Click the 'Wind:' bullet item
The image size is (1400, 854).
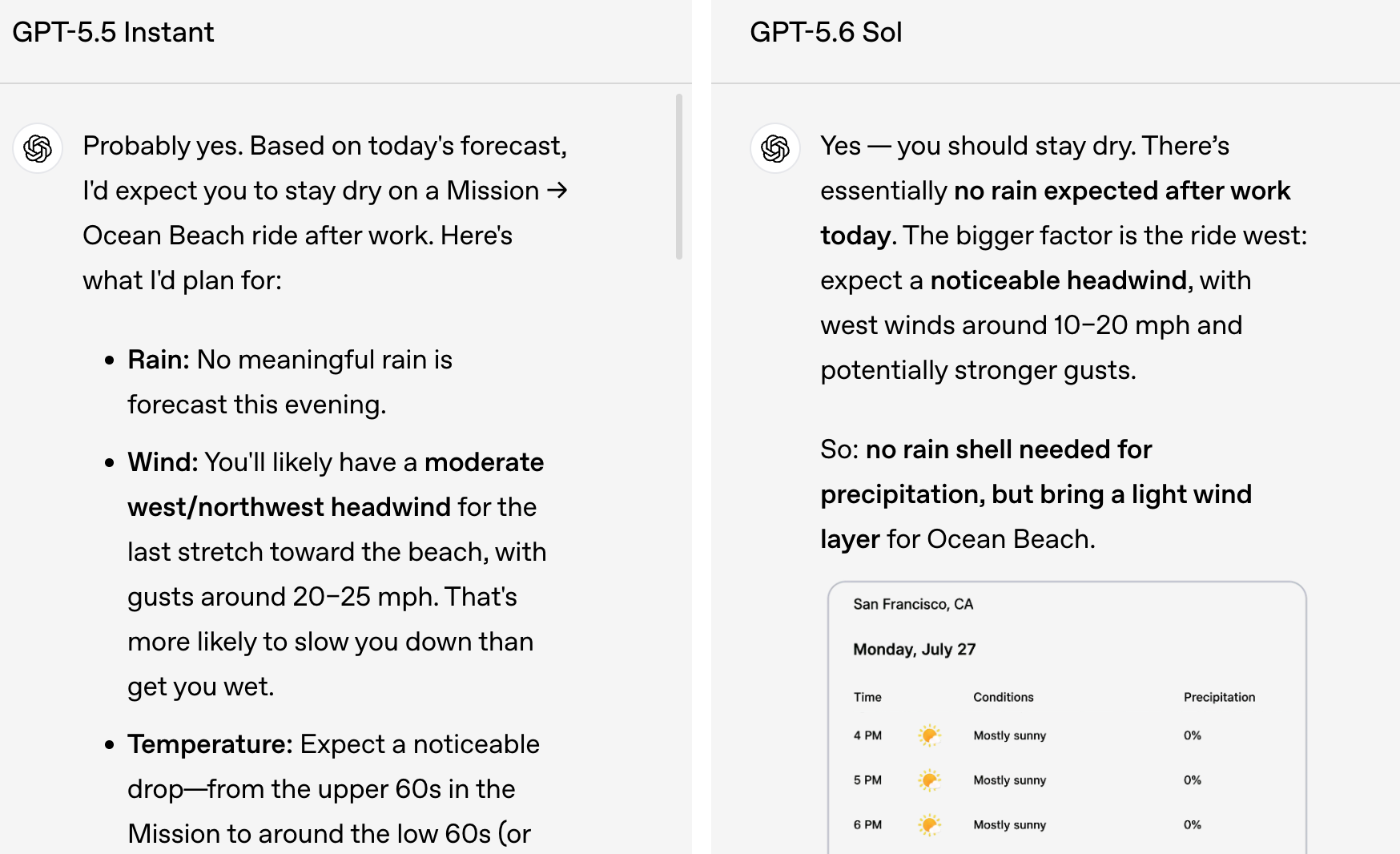325,574
